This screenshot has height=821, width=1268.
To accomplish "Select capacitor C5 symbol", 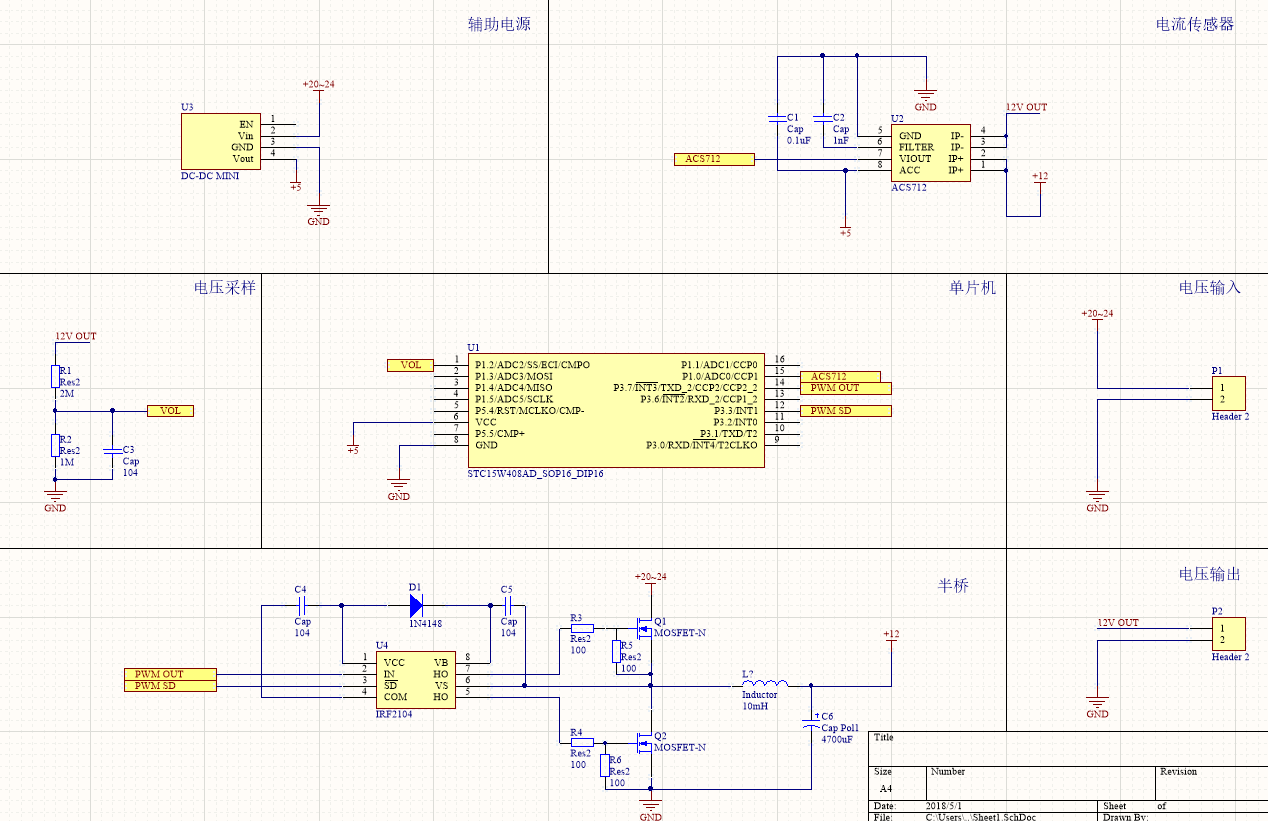I will click(x=508, y=605).
